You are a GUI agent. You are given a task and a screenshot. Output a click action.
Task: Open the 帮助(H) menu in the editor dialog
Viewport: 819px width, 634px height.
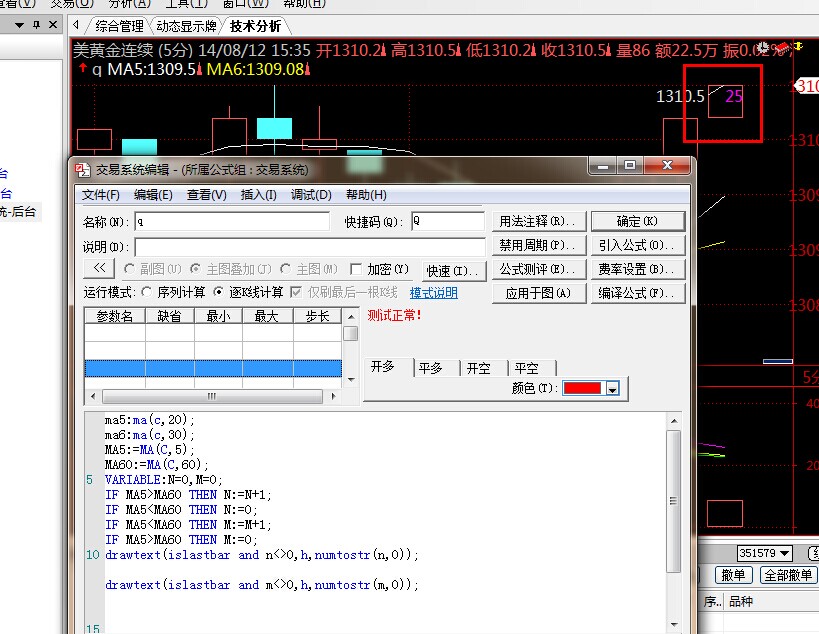tap(366, 195)
